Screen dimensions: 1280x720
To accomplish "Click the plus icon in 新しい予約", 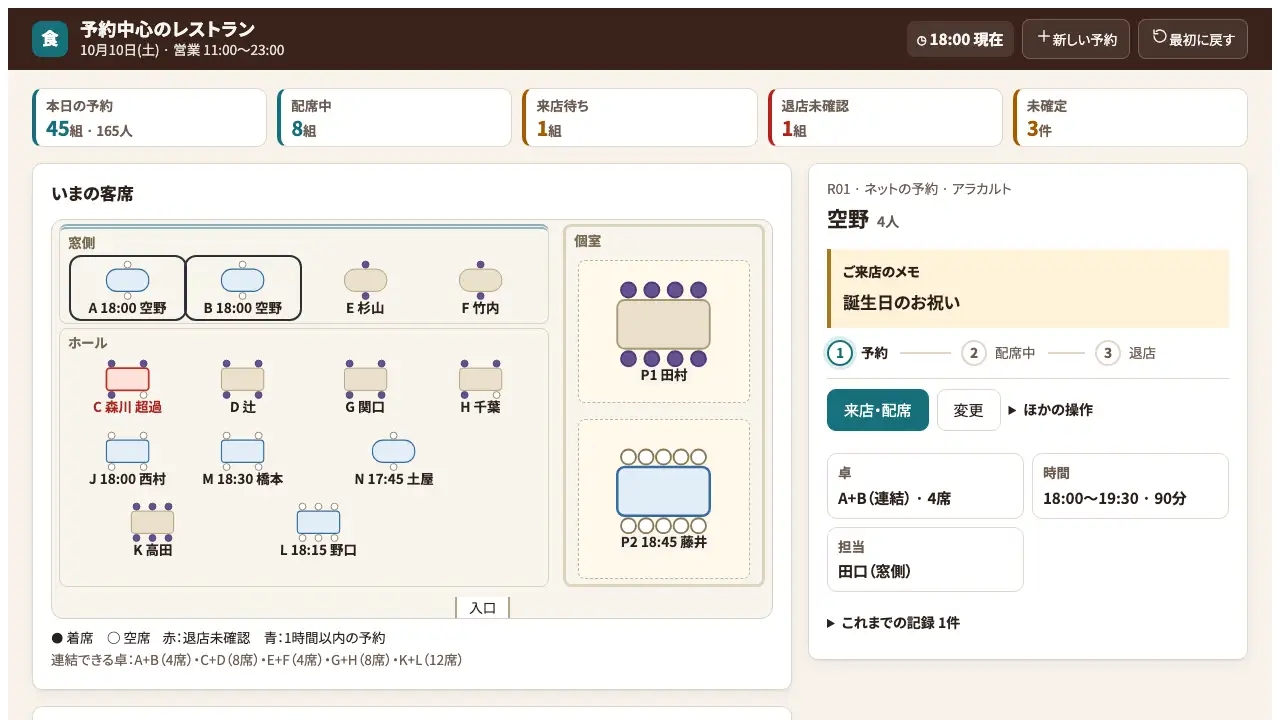I will [1044, 38].
